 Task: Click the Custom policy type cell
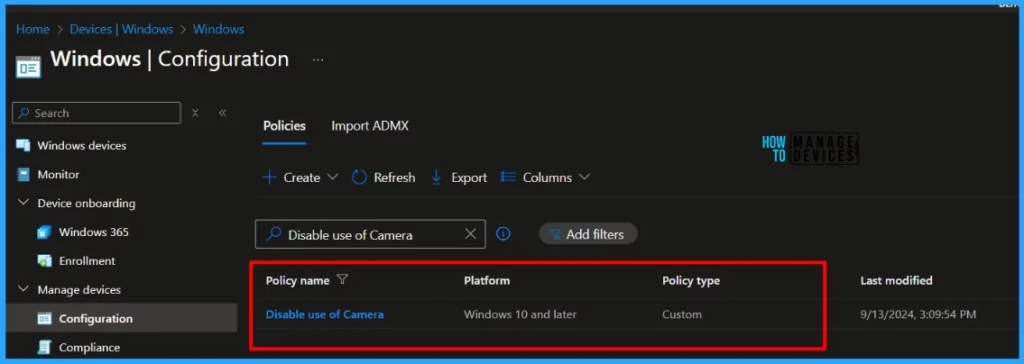[682, 314]
